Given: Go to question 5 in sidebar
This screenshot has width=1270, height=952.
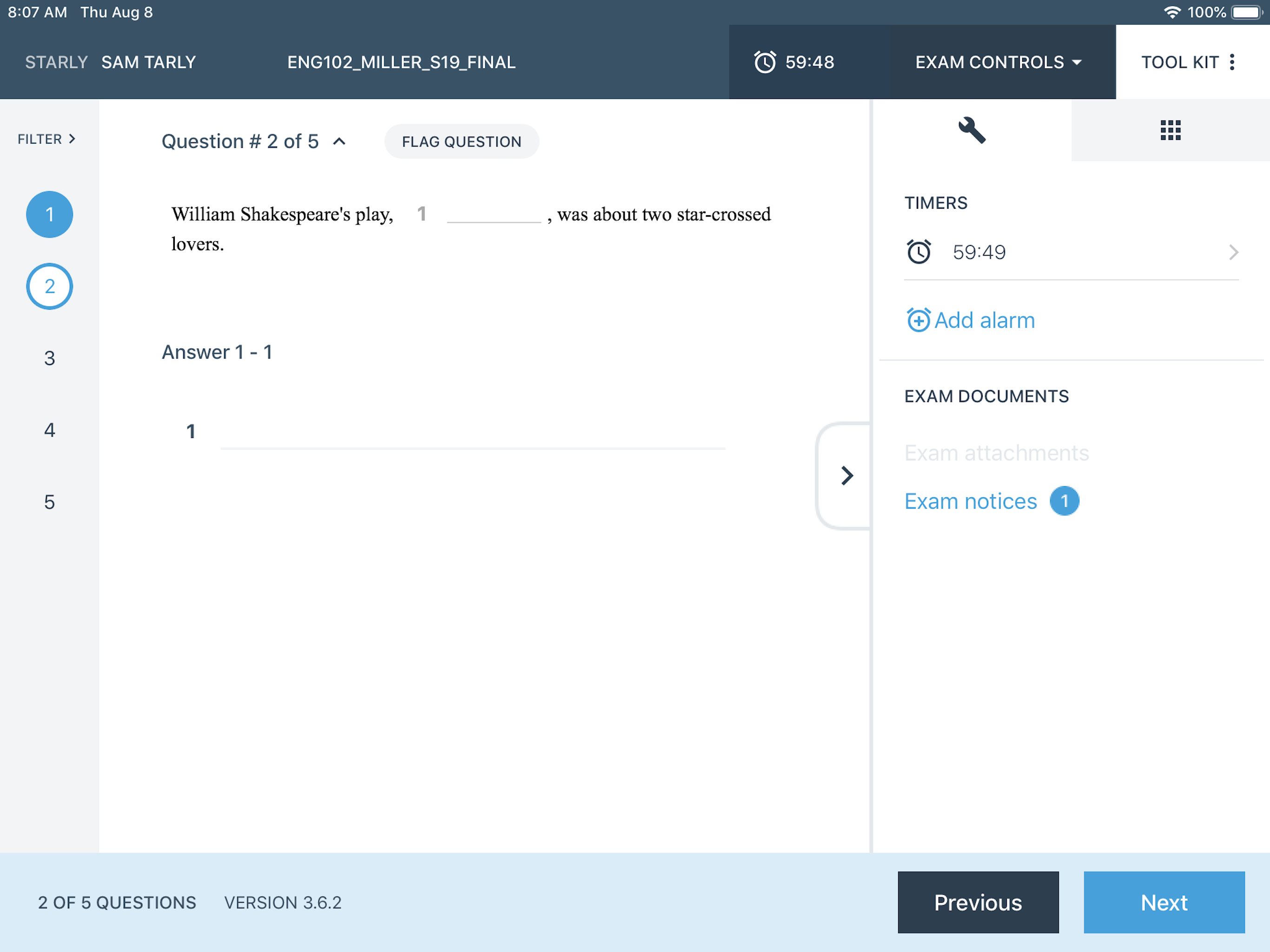Looking at the screenshot, I should tap(49, 502).
